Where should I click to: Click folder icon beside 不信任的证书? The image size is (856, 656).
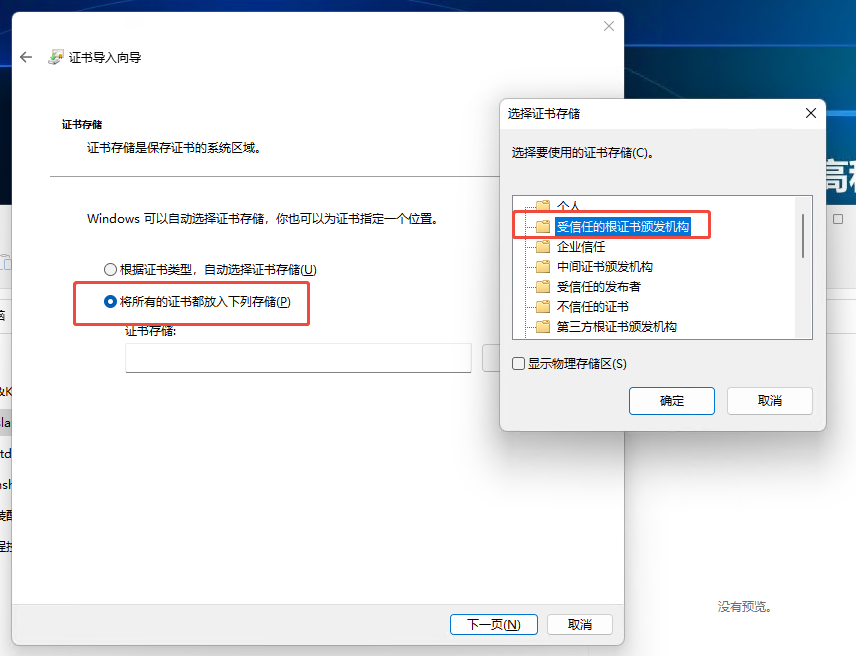pyautogui.click(x=543, y=307)
